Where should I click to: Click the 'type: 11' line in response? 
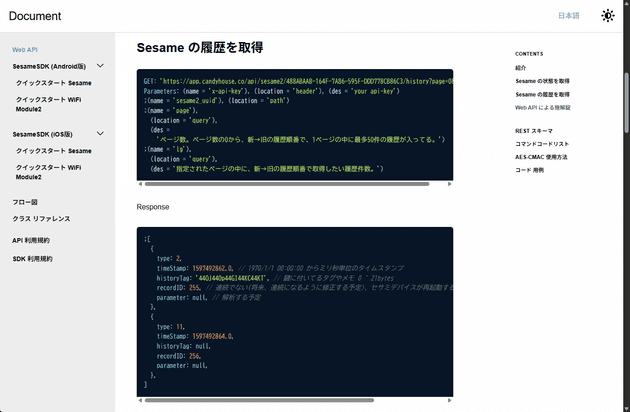[171, 327]
